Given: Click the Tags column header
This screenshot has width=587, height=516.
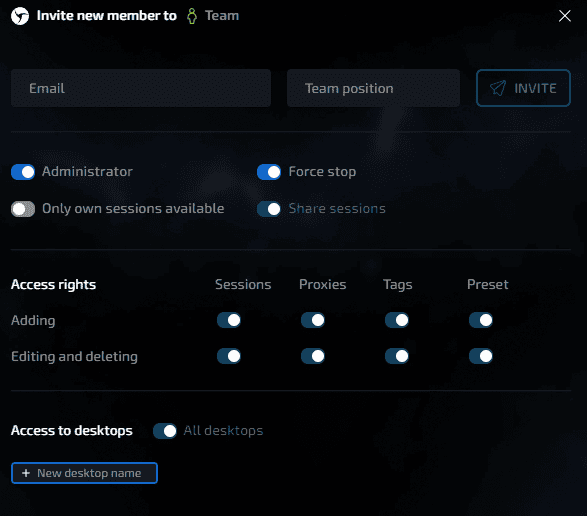Looking at the screenshot, I should tap(398, 285).
